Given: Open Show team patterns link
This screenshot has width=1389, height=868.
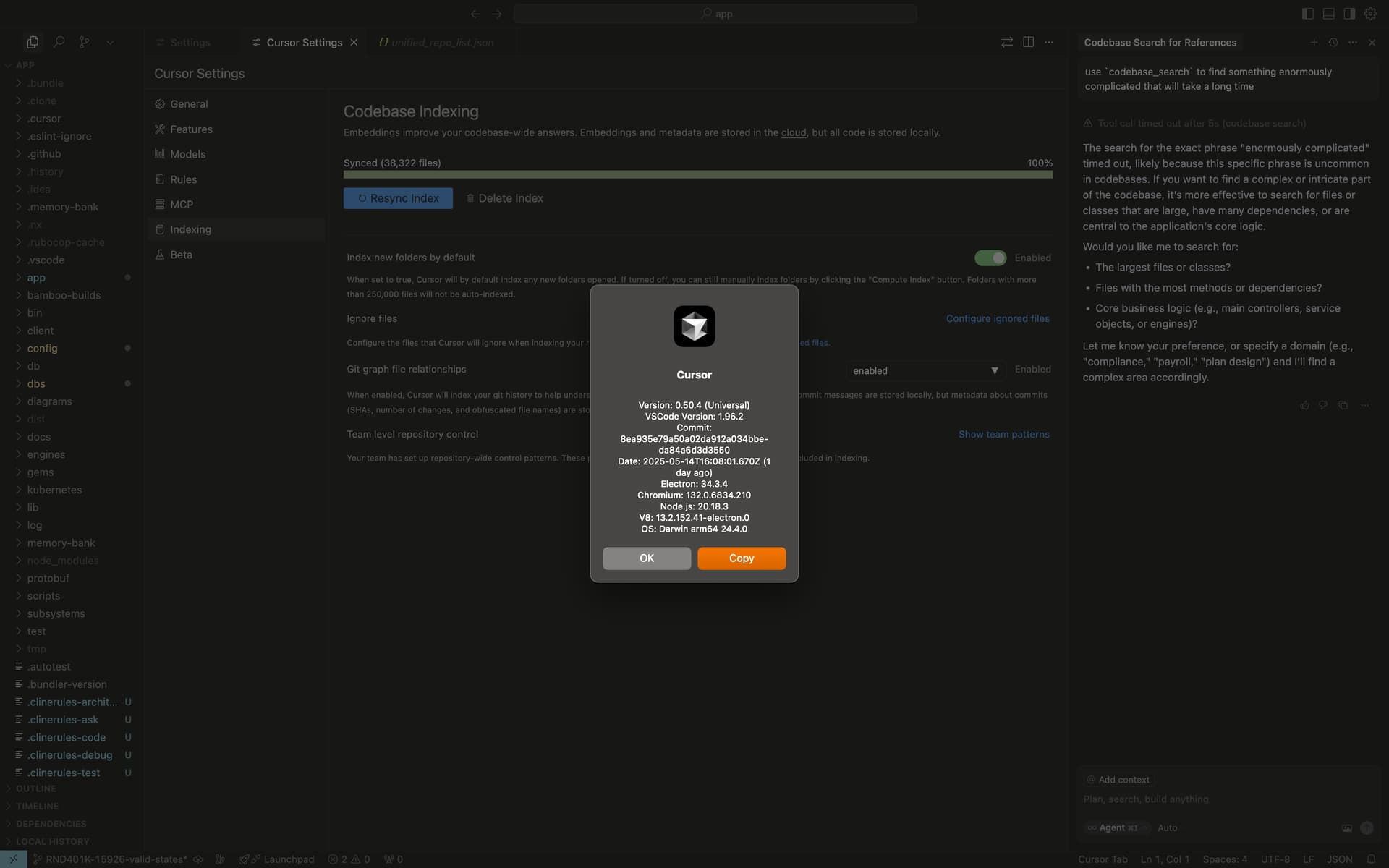Looking at the screenshot, I should [1003, 434].
